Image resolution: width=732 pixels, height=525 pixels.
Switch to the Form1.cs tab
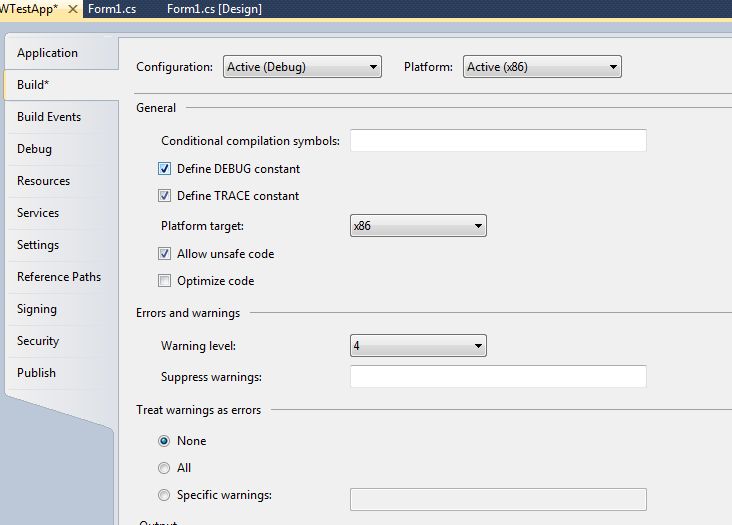112,9
